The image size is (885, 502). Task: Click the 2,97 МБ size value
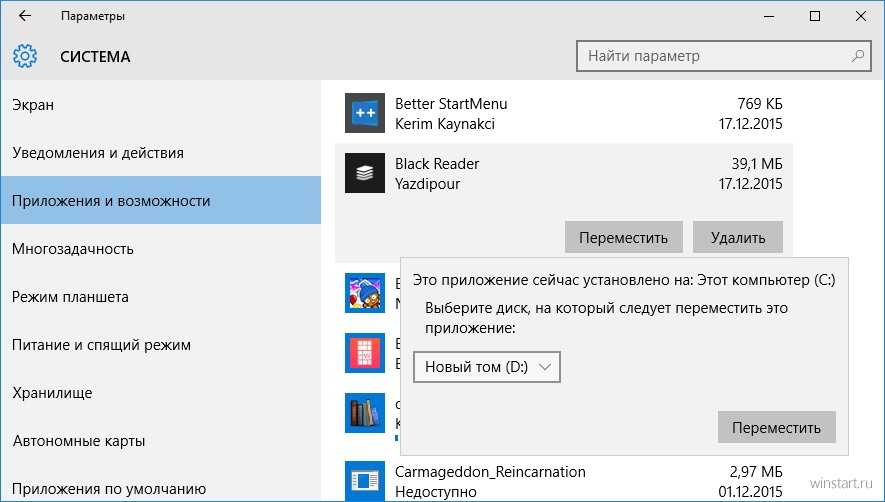tap(756, 472)
